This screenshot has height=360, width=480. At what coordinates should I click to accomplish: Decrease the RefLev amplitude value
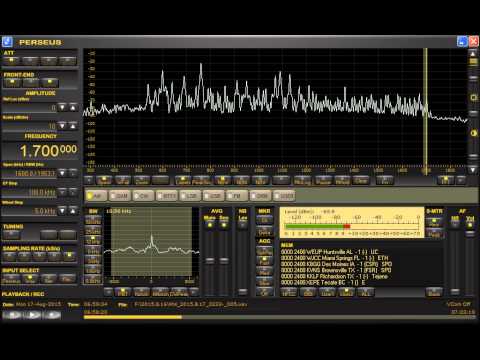62,107
